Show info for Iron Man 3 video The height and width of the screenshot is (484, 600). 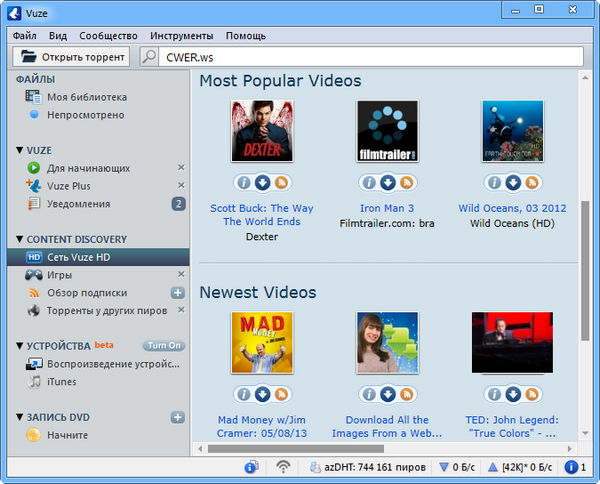369,183
